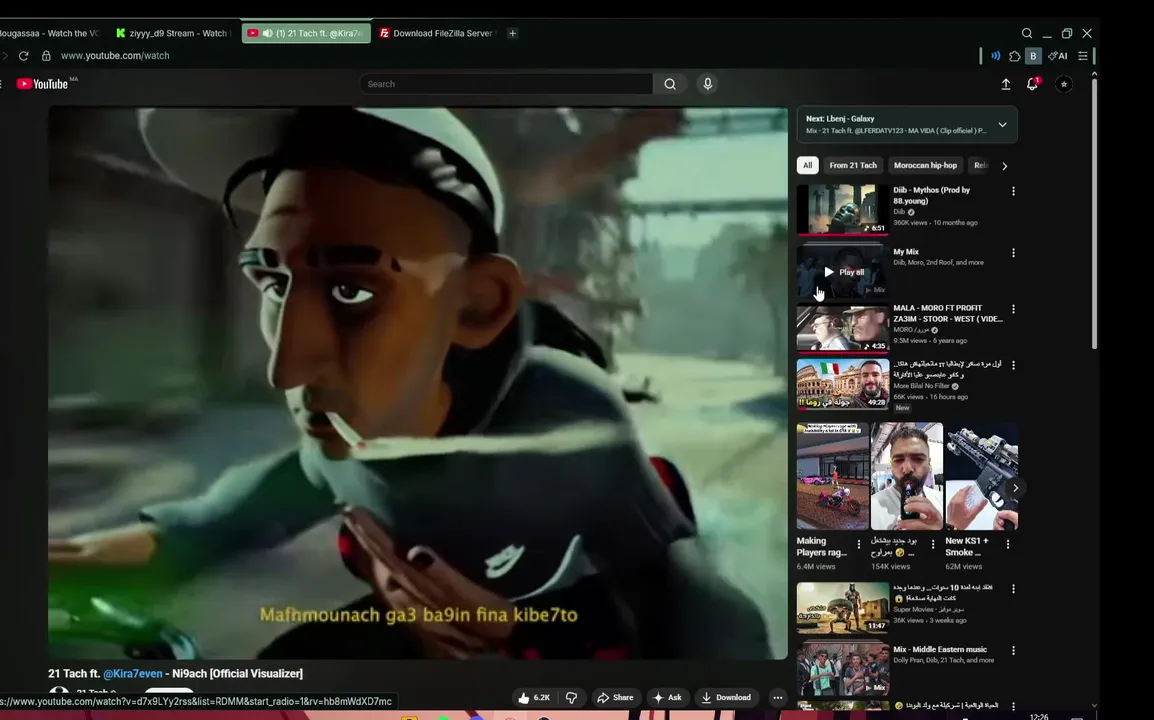Open MALA - MORO FT PROFIT thumbnail
1154x720 pixels.
pos(843,328)
